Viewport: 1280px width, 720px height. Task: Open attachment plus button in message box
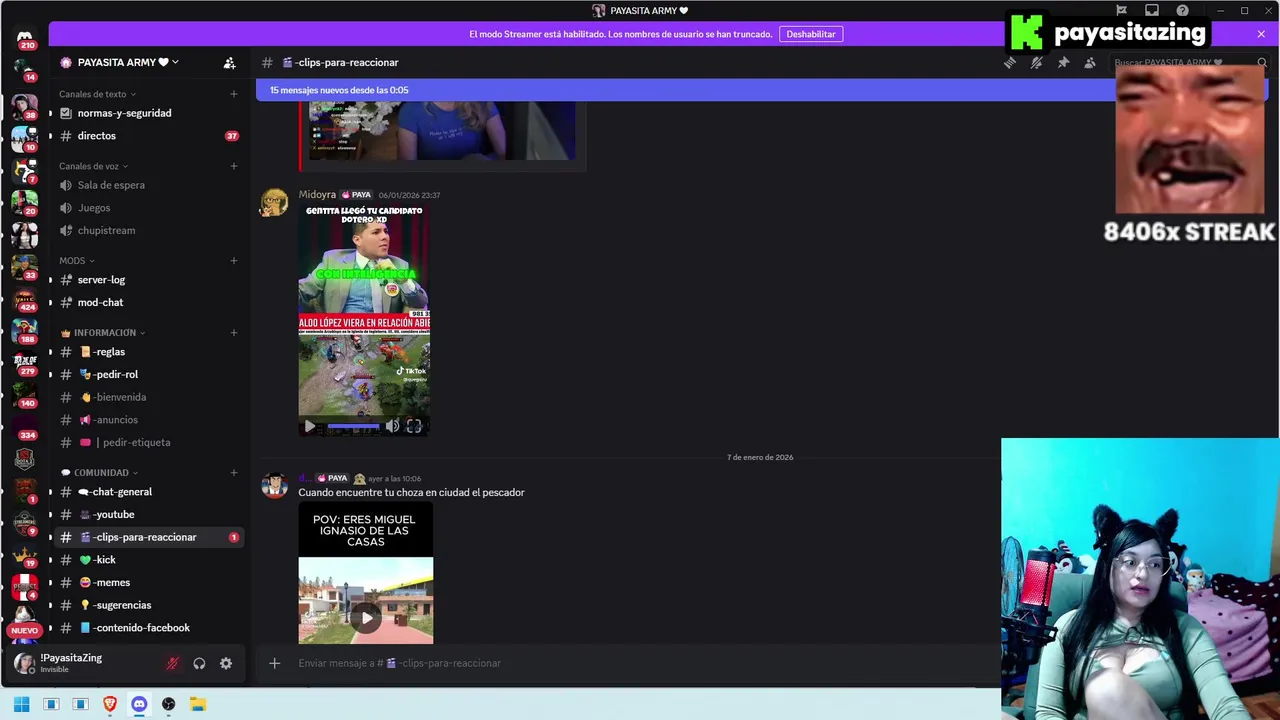click(274, 663)
